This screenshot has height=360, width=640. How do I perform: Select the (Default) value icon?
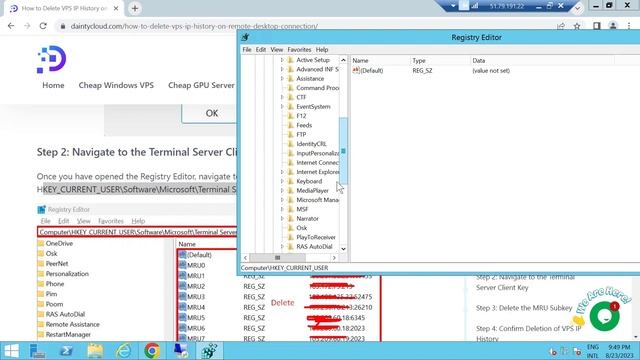(x=356, y=70)
